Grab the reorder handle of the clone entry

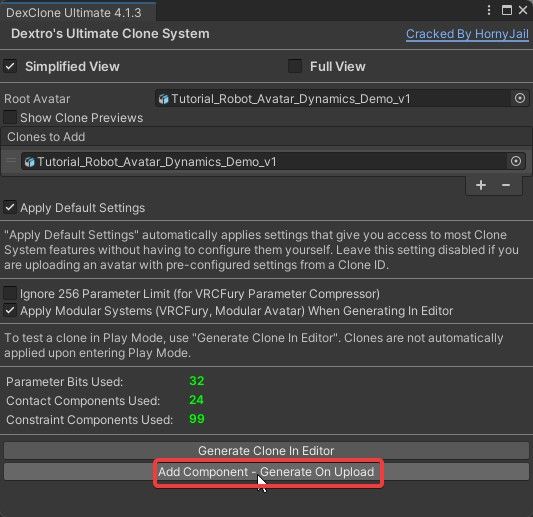pyautogui.click(x=11, y=161)
